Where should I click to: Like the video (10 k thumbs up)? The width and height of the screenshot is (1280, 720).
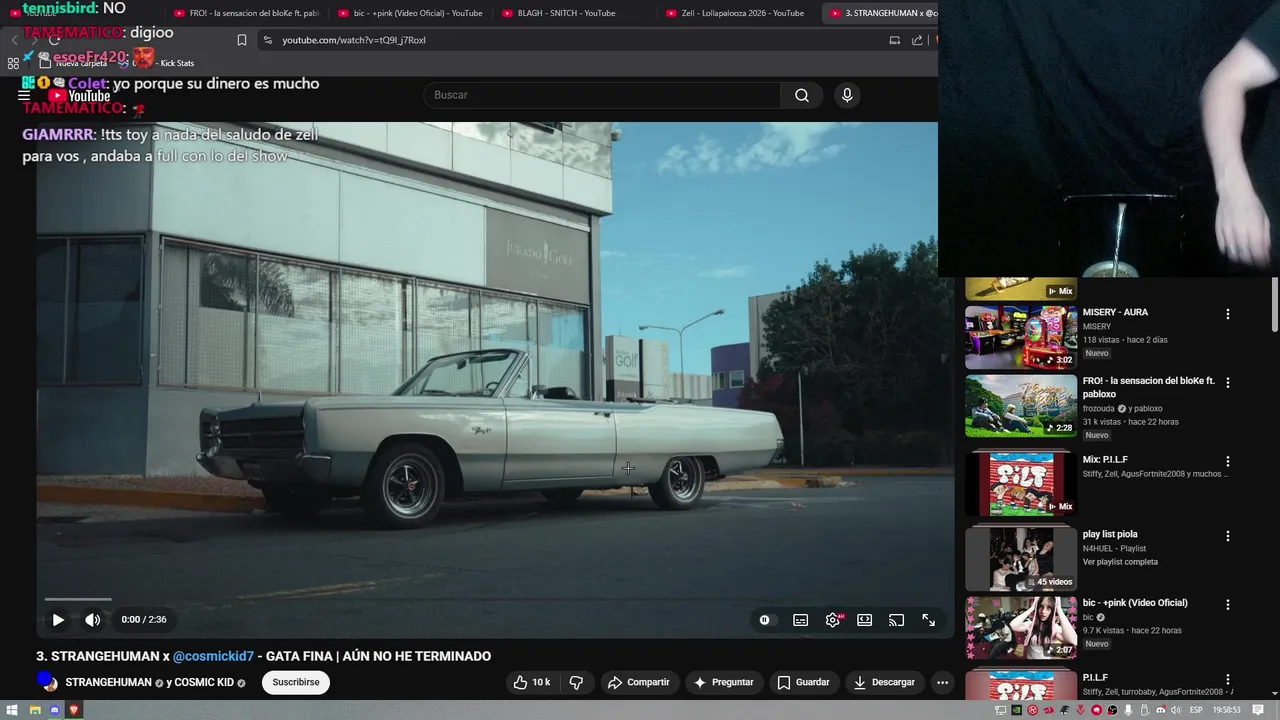(x=531, y=682)
